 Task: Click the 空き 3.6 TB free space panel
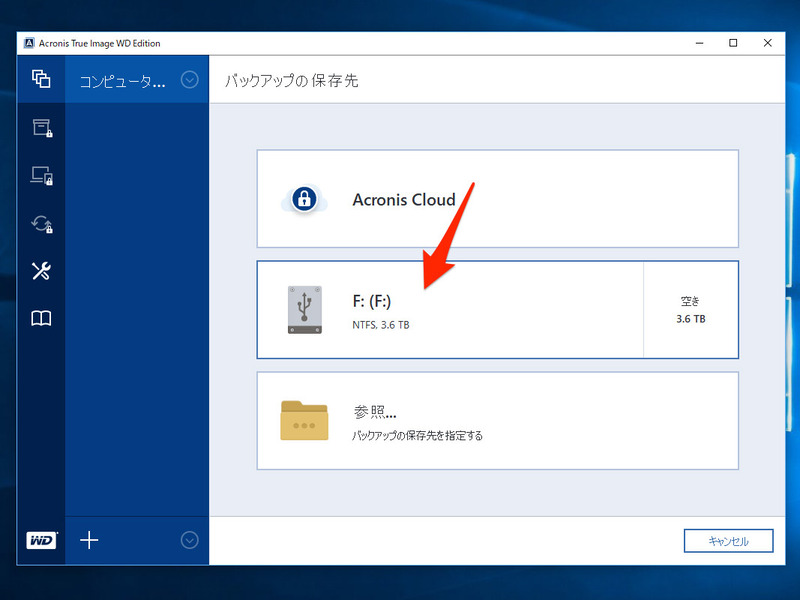point(691,310)
